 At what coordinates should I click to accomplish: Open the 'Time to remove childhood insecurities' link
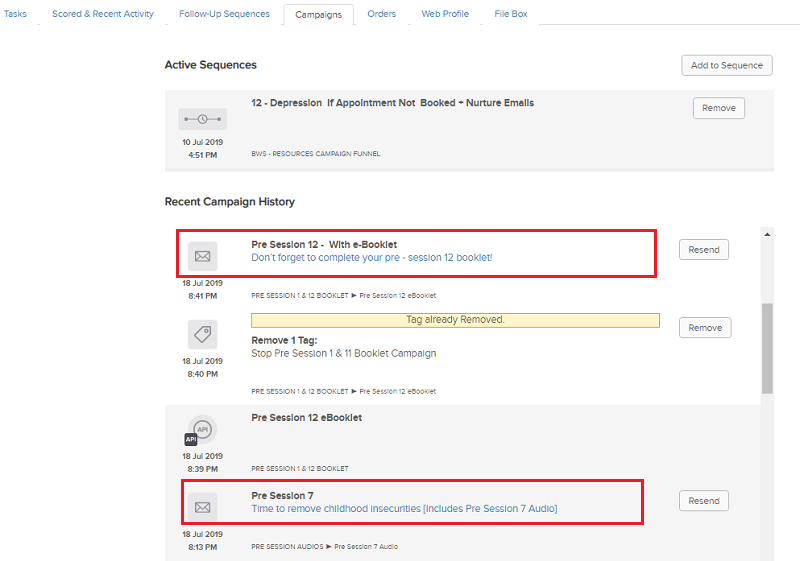pos(404,509)
